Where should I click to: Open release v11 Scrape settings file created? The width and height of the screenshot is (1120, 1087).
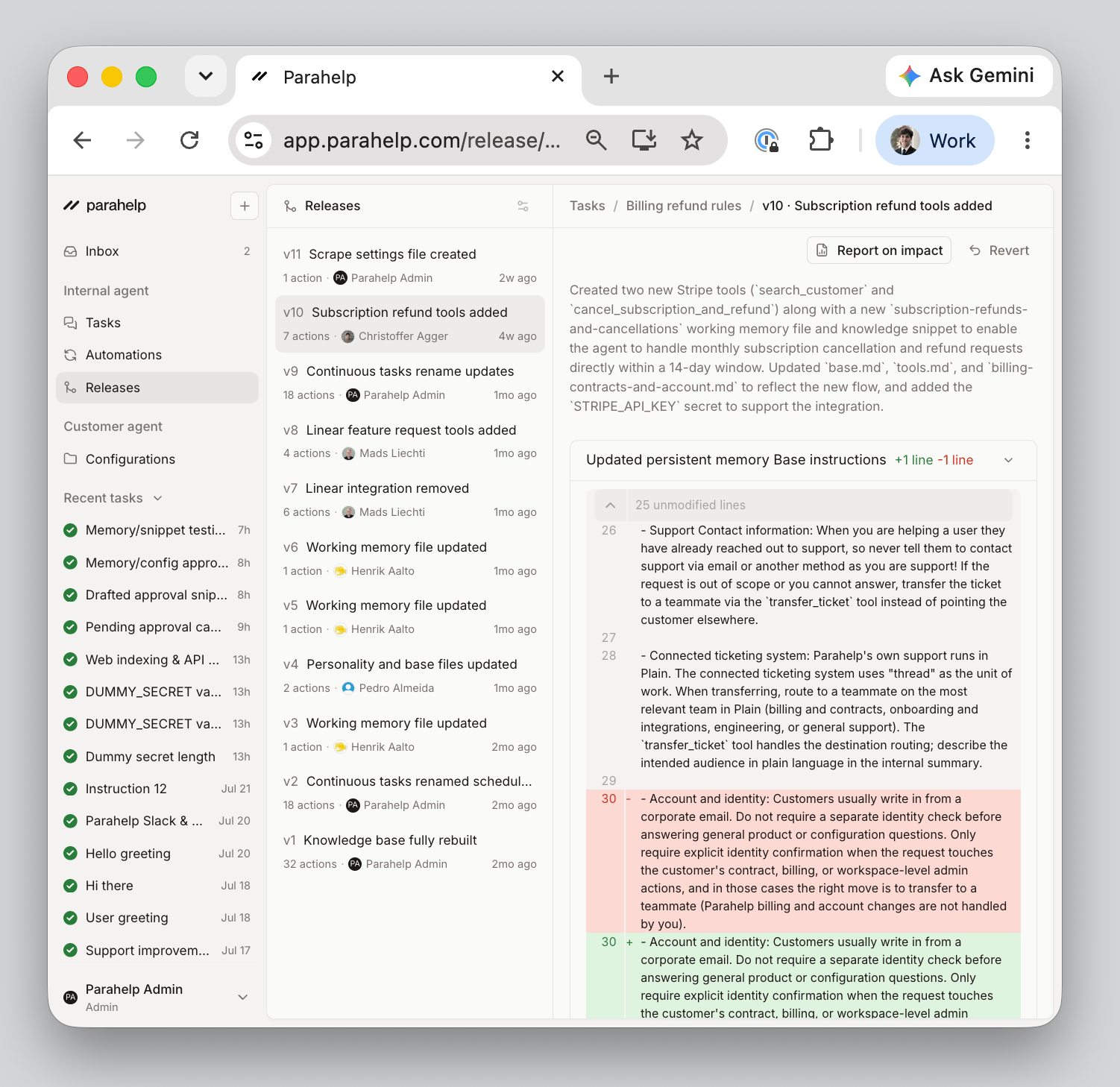click(409, 265)
